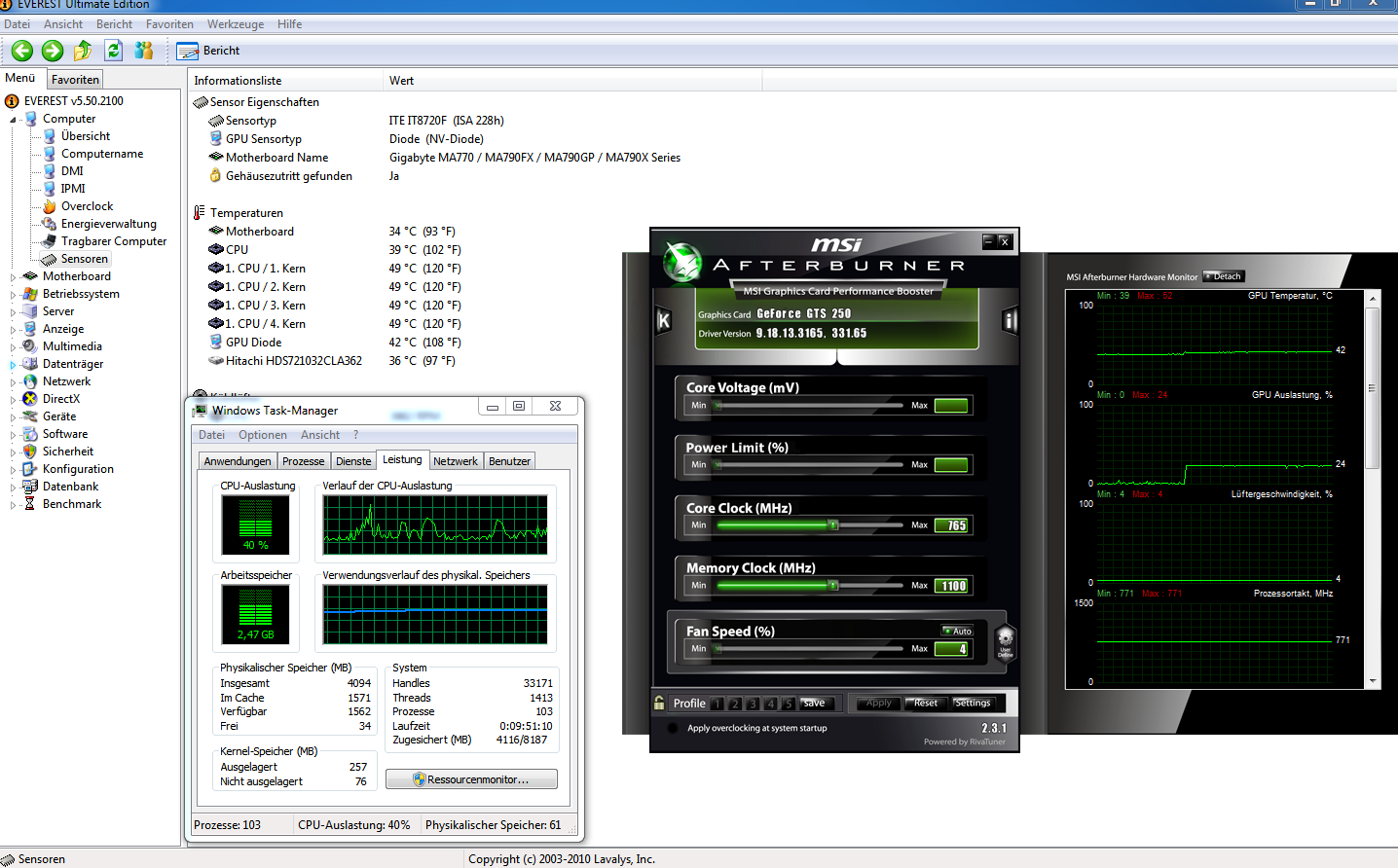Open the EVEREST Favoriten menu
The height and width of the screenshot is (868, 1398).
tap(169, 24)
